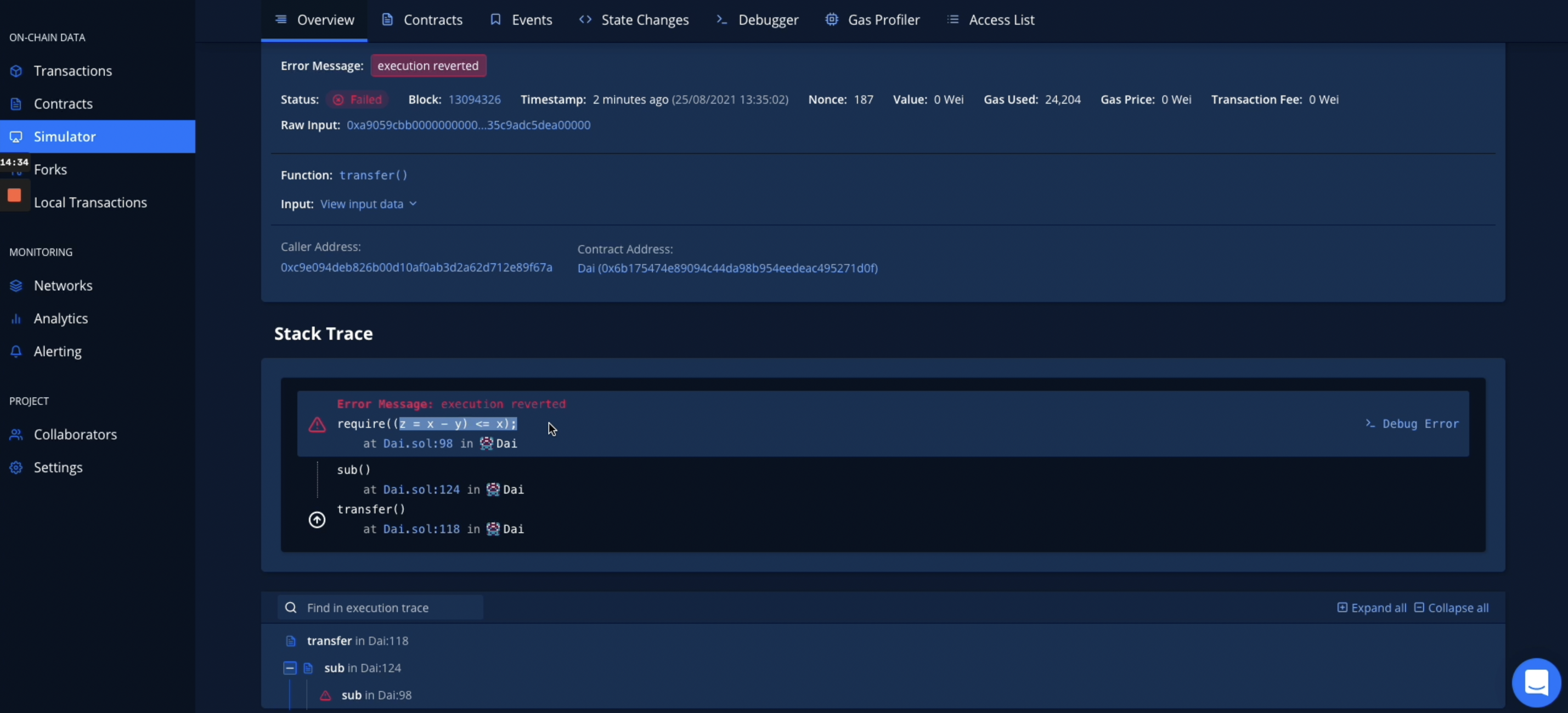
Task: Click the orange recording stop square
Action: [15, 195]
